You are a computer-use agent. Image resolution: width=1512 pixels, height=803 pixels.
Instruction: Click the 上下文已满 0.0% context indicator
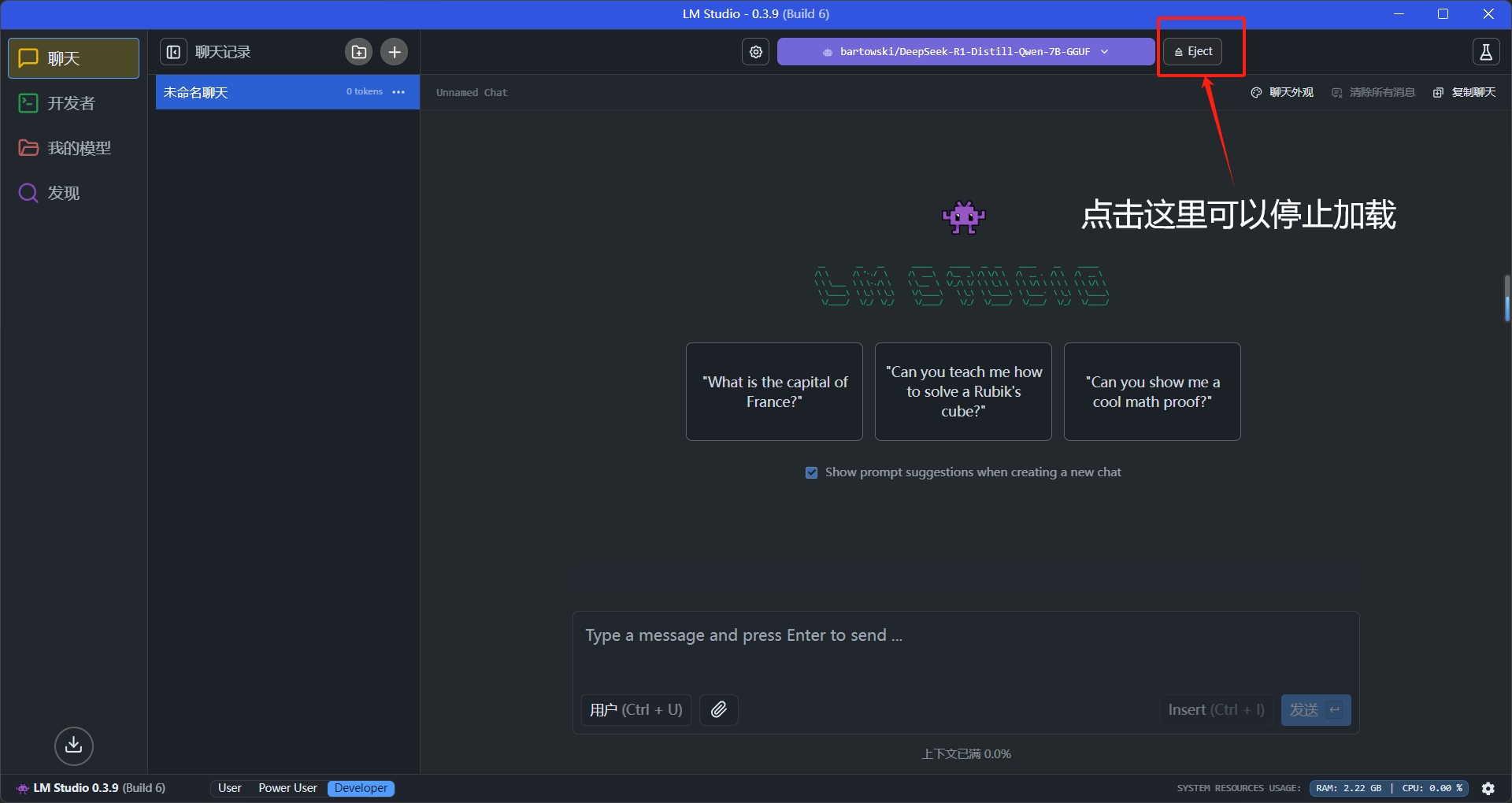pos(966,754)
